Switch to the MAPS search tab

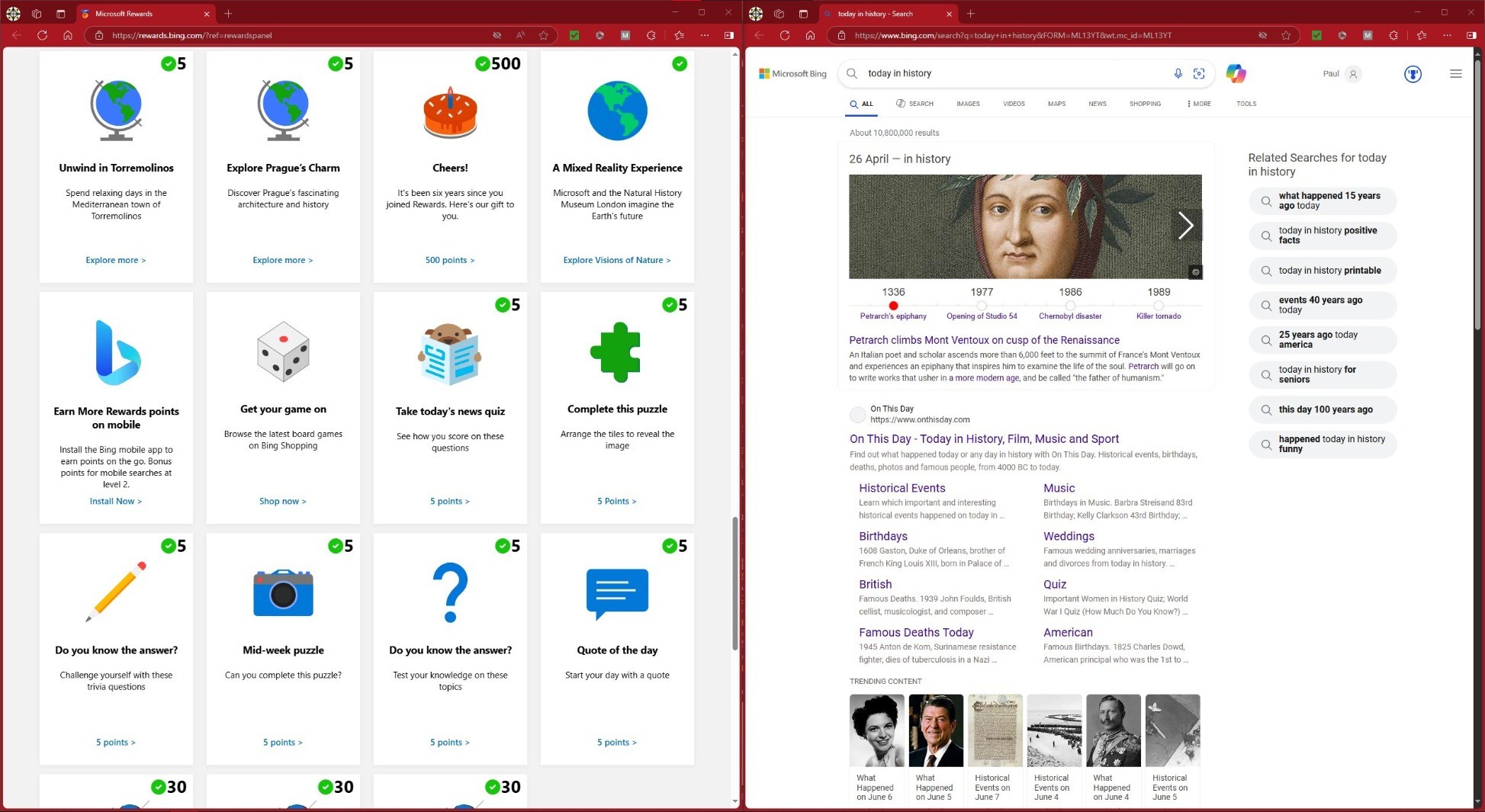point(1056,104)
